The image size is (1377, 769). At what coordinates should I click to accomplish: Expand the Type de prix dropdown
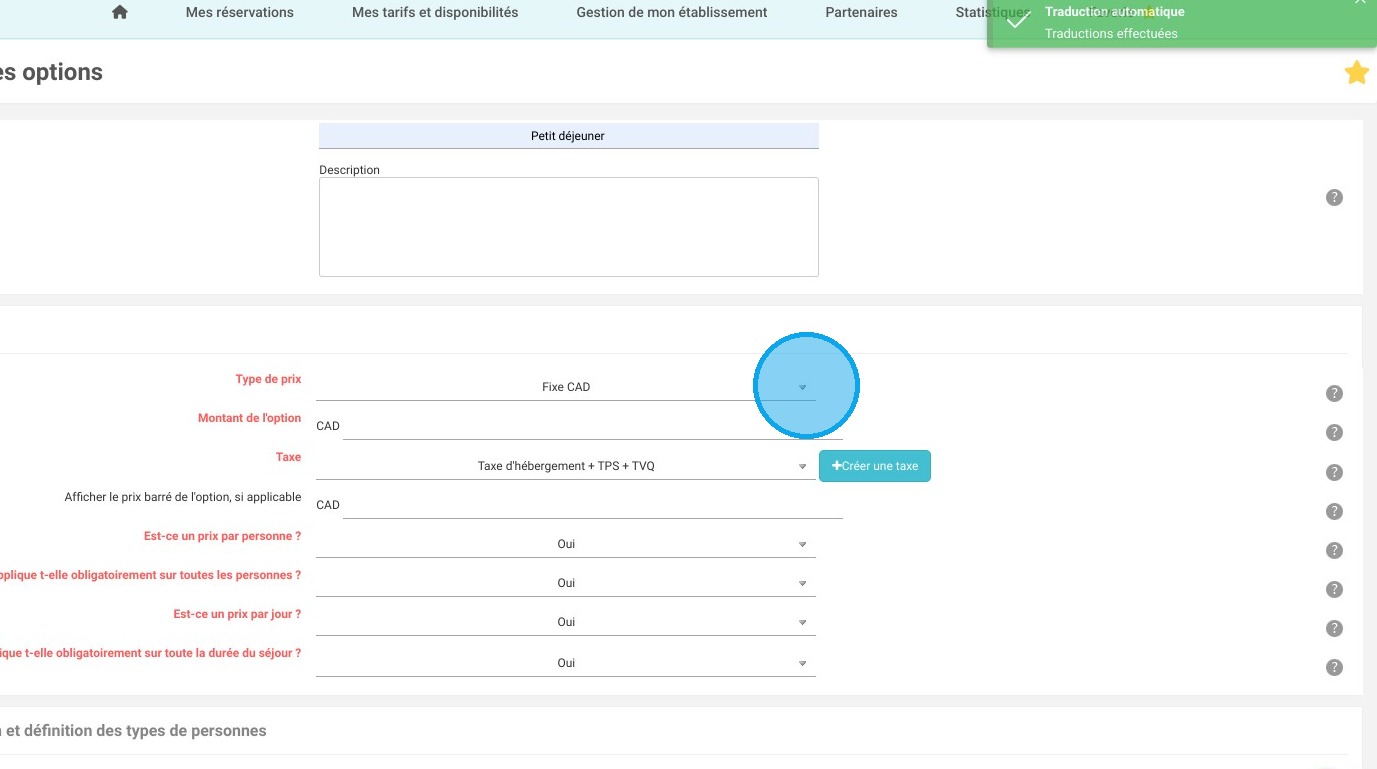click(566, 387)
